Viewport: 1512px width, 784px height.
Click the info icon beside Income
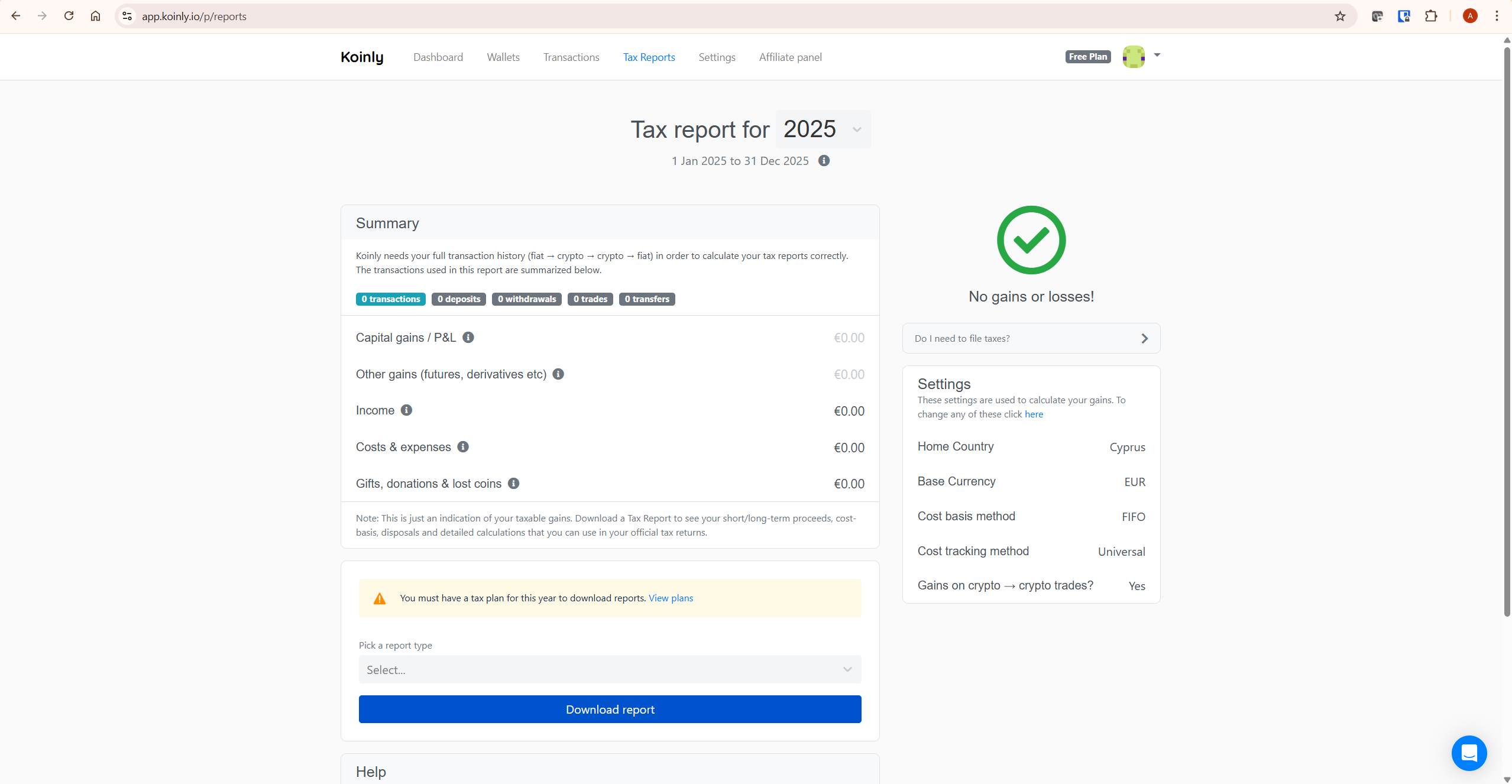[407, 410]
